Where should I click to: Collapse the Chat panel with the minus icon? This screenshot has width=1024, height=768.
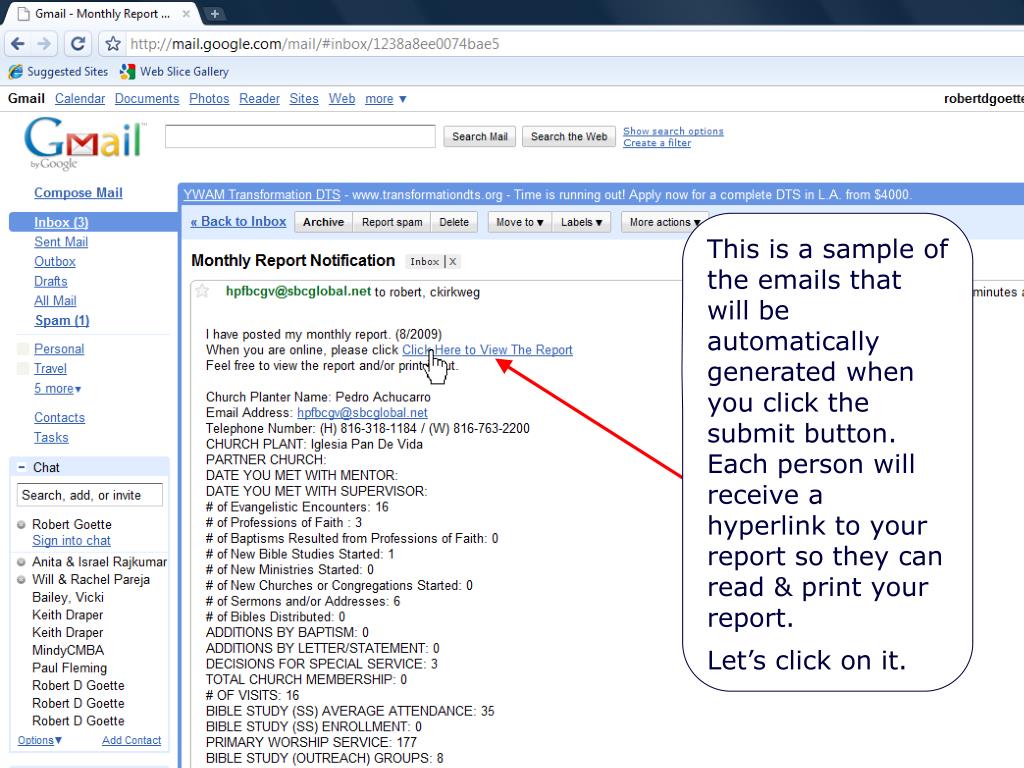(x=22, y=467)
